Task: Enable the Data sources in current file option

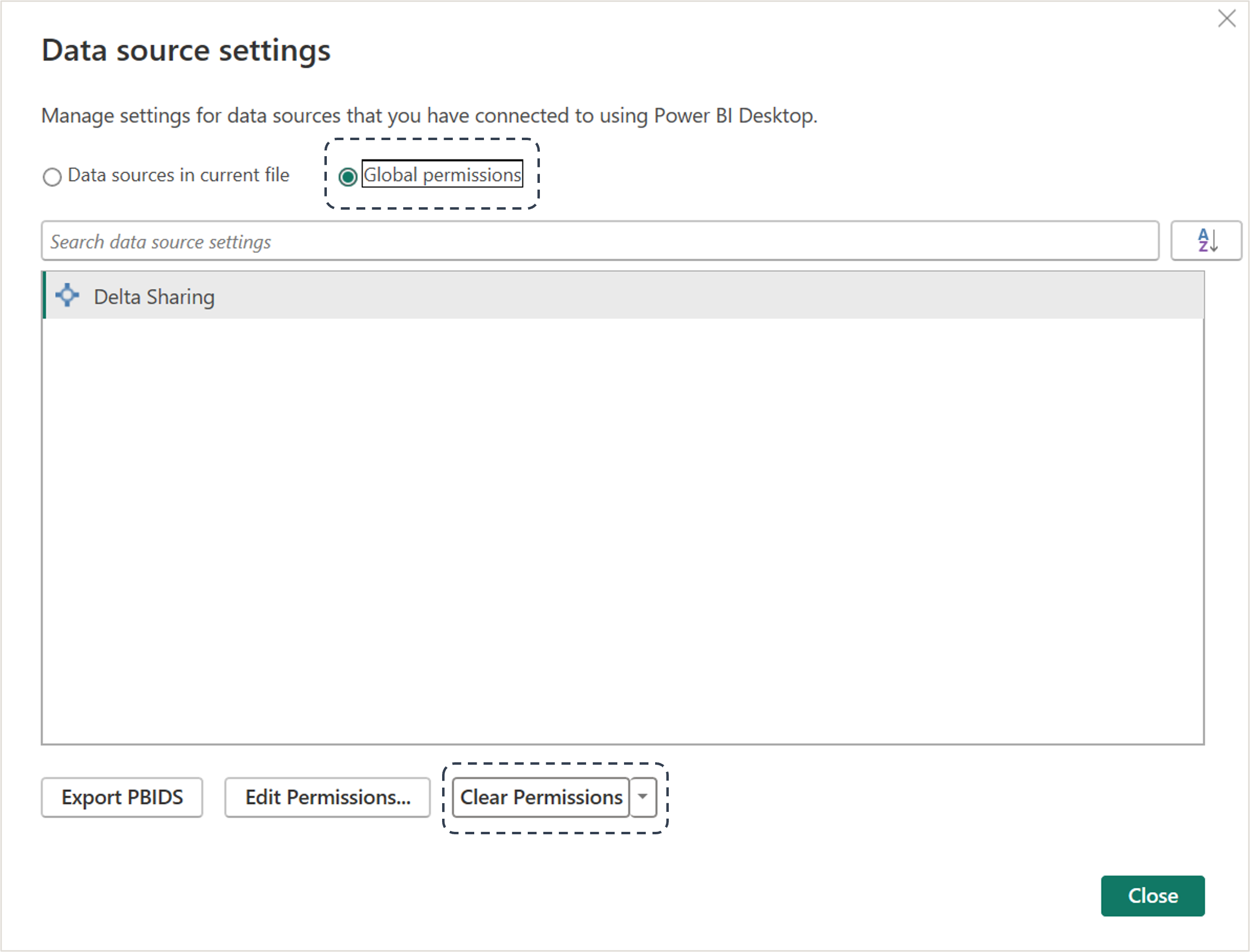Action: click(52, 176)
